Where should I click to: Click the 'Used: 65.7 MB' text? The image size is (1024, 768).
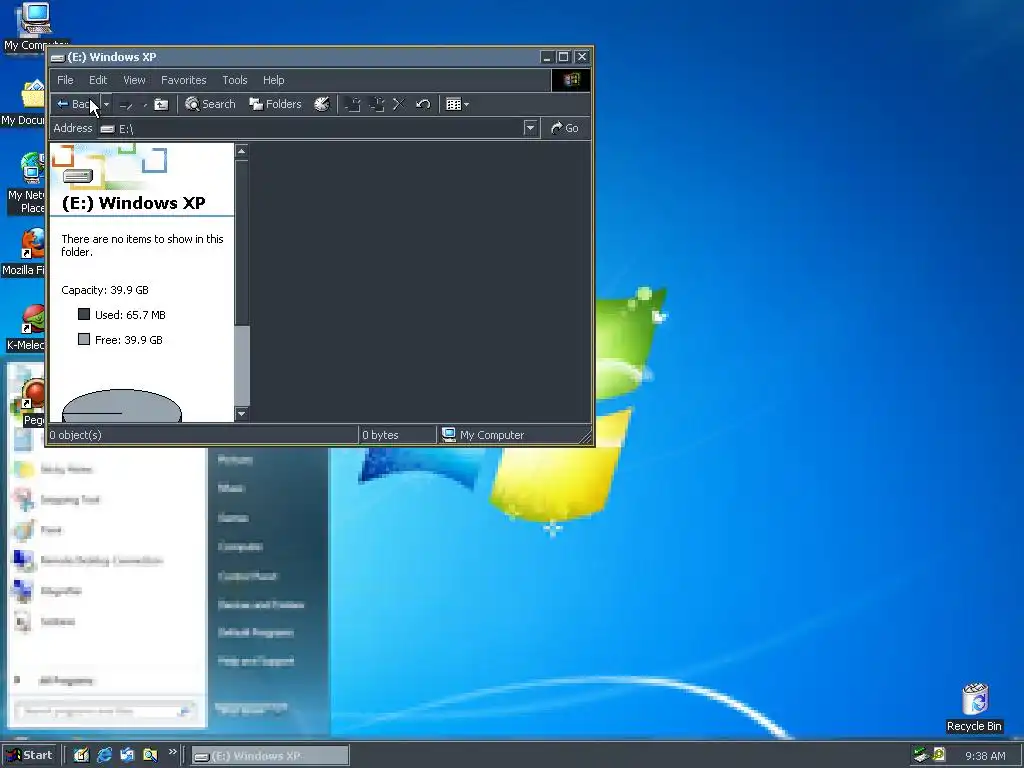(x=130, y=315)
